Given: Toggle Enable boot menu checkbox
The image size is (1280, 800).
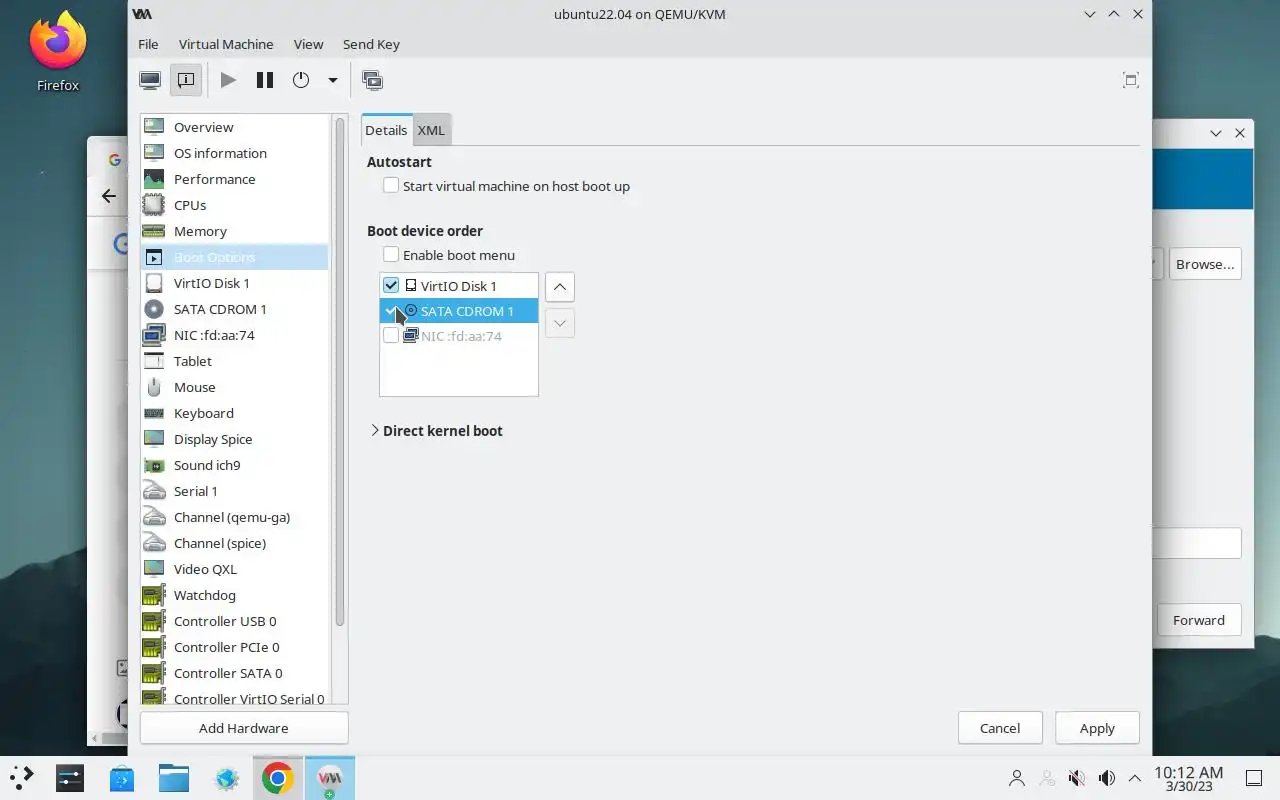Looking at the screenshot, I should [x=391, y=255].
